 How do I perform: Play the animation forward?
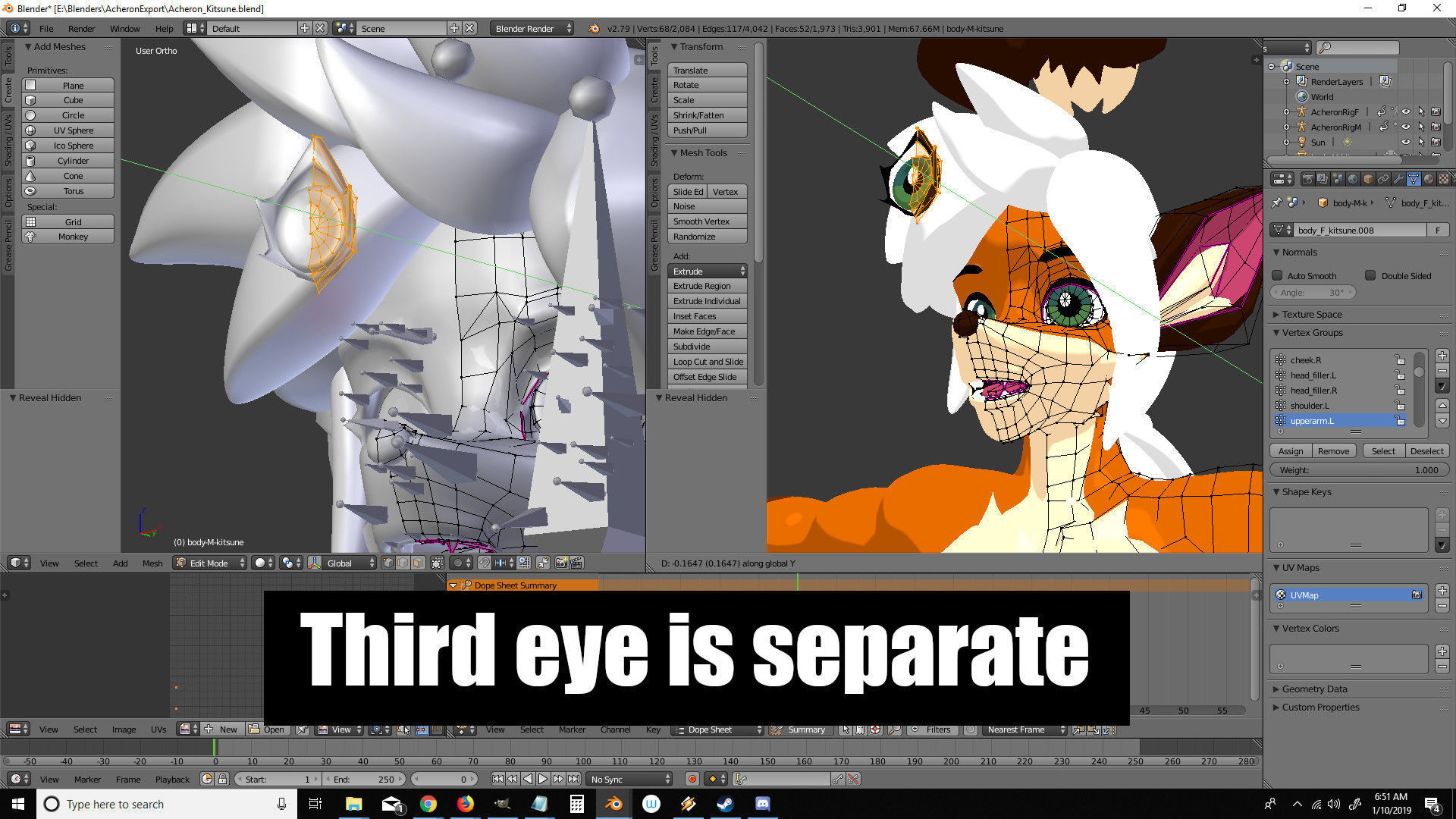pyautogui.click(x=543, y=779)
